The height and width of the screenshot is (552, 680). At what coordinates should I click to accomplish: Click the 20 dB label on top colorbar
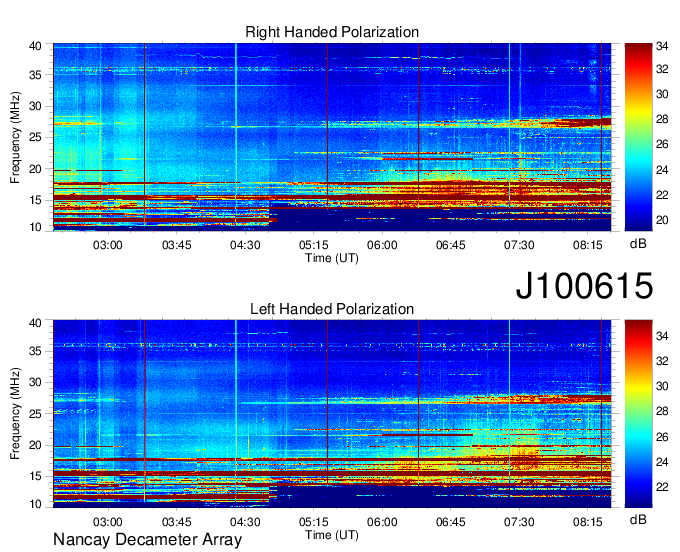pos(662,220)
